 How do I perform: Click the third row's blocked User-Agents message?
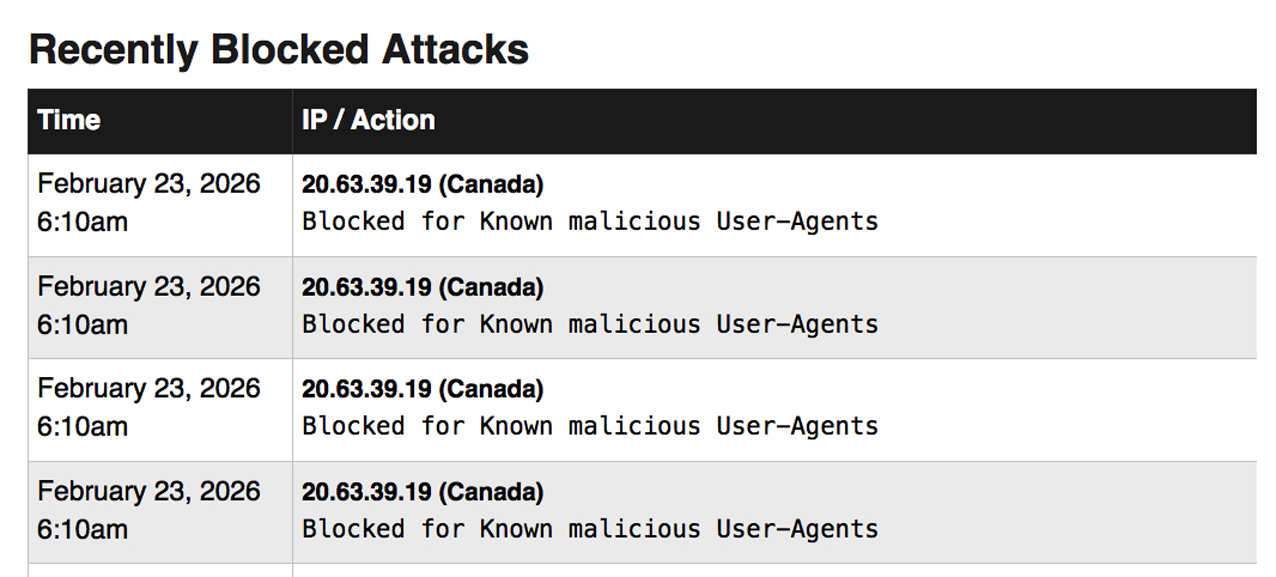(x=590, y=426)
